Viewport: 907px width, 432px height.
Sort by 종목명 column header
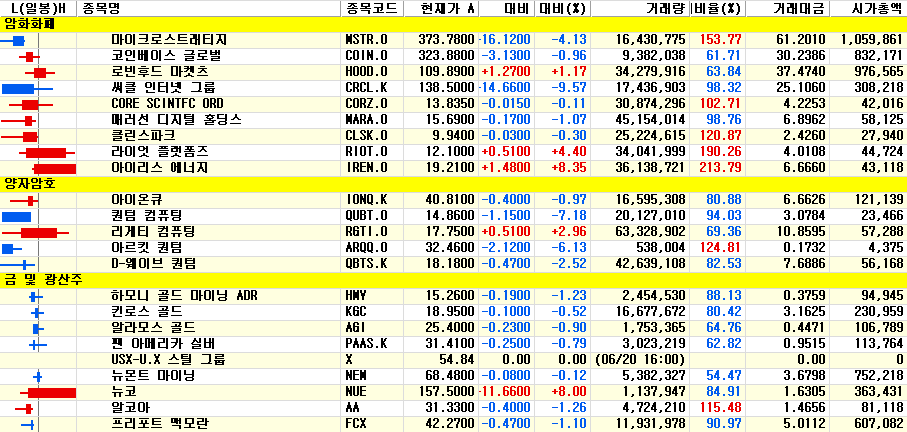click(x=208, y=8)
